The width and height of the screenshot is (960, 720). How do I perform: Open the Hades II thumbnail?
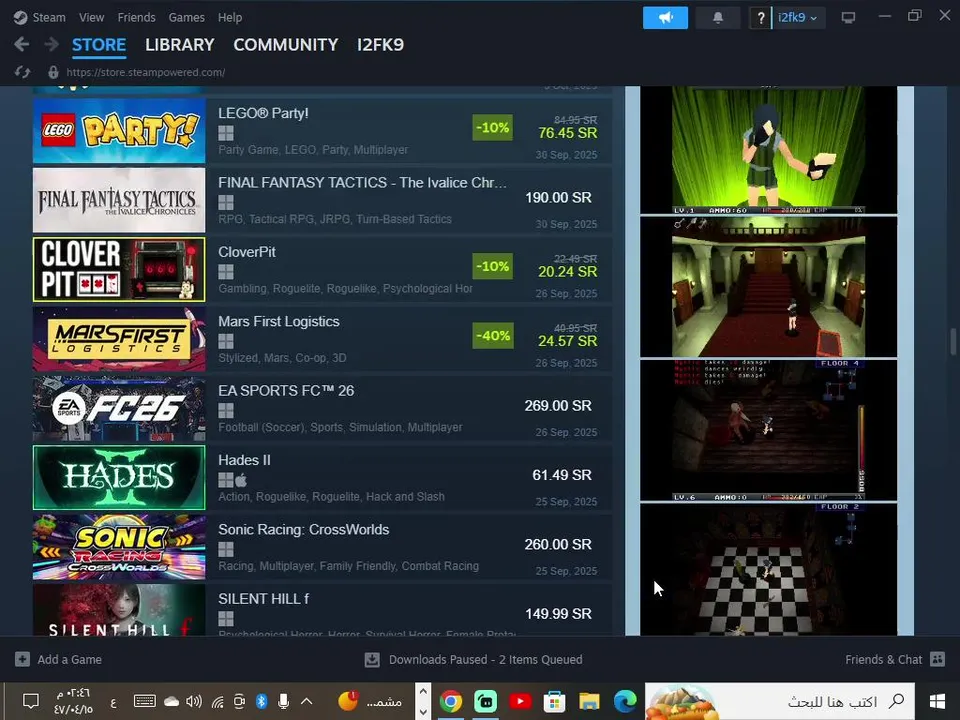click(119, 478)
